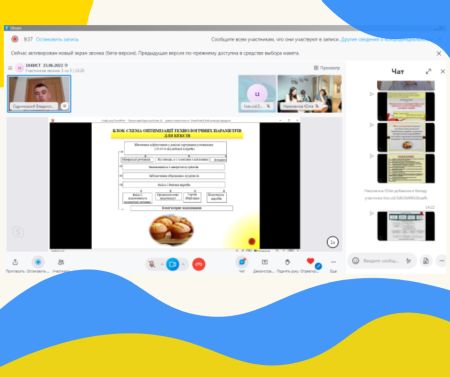The height and width of the screenshot is (377, 450).
Task: Click the Остановить запись link
Action: point(57,39)
